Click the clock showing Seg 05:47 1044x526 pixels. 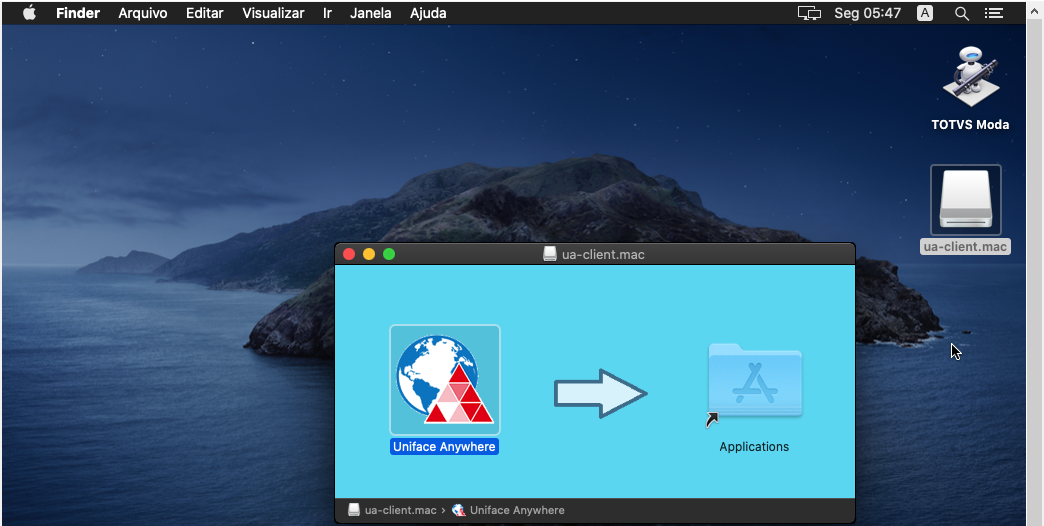868,13
